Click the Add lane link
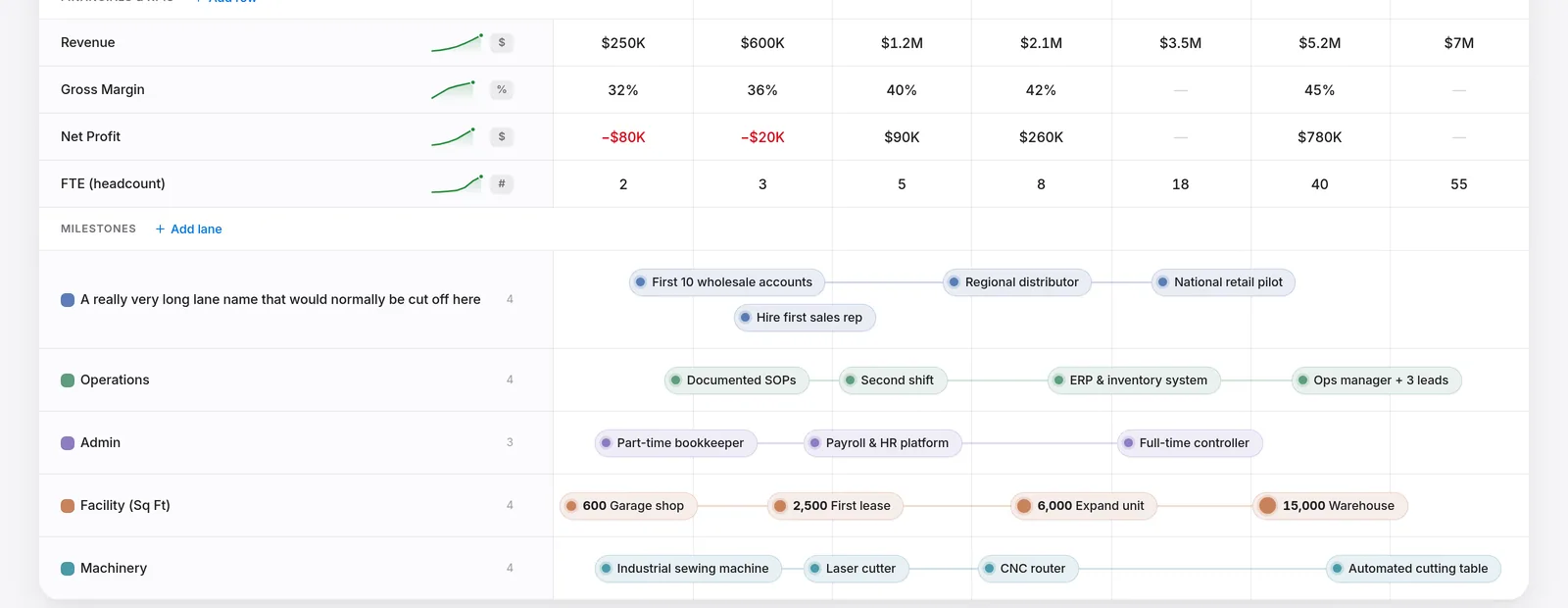 click(x=188, y=228)
